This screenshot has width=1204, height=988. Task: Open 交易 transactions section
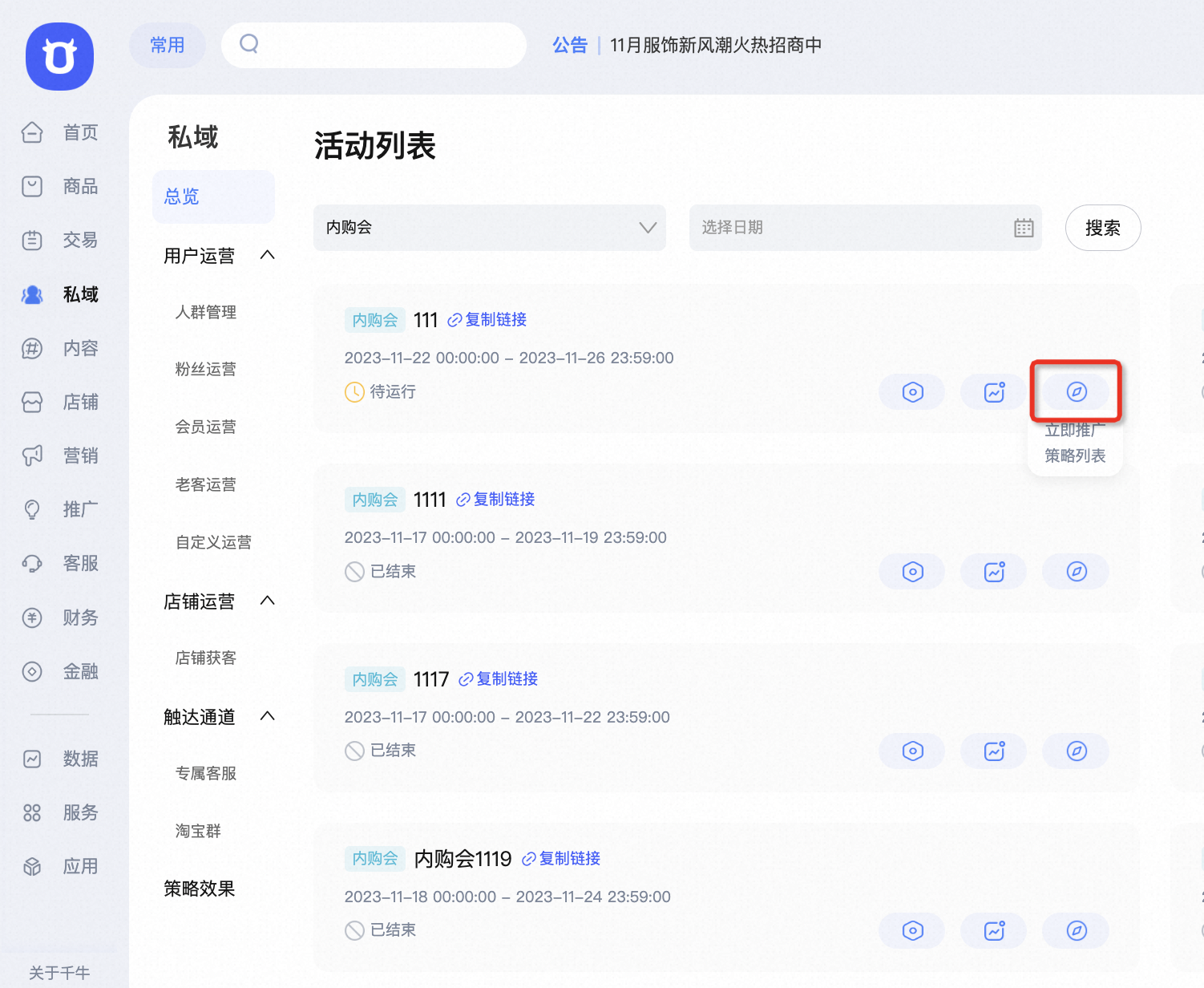60,240
